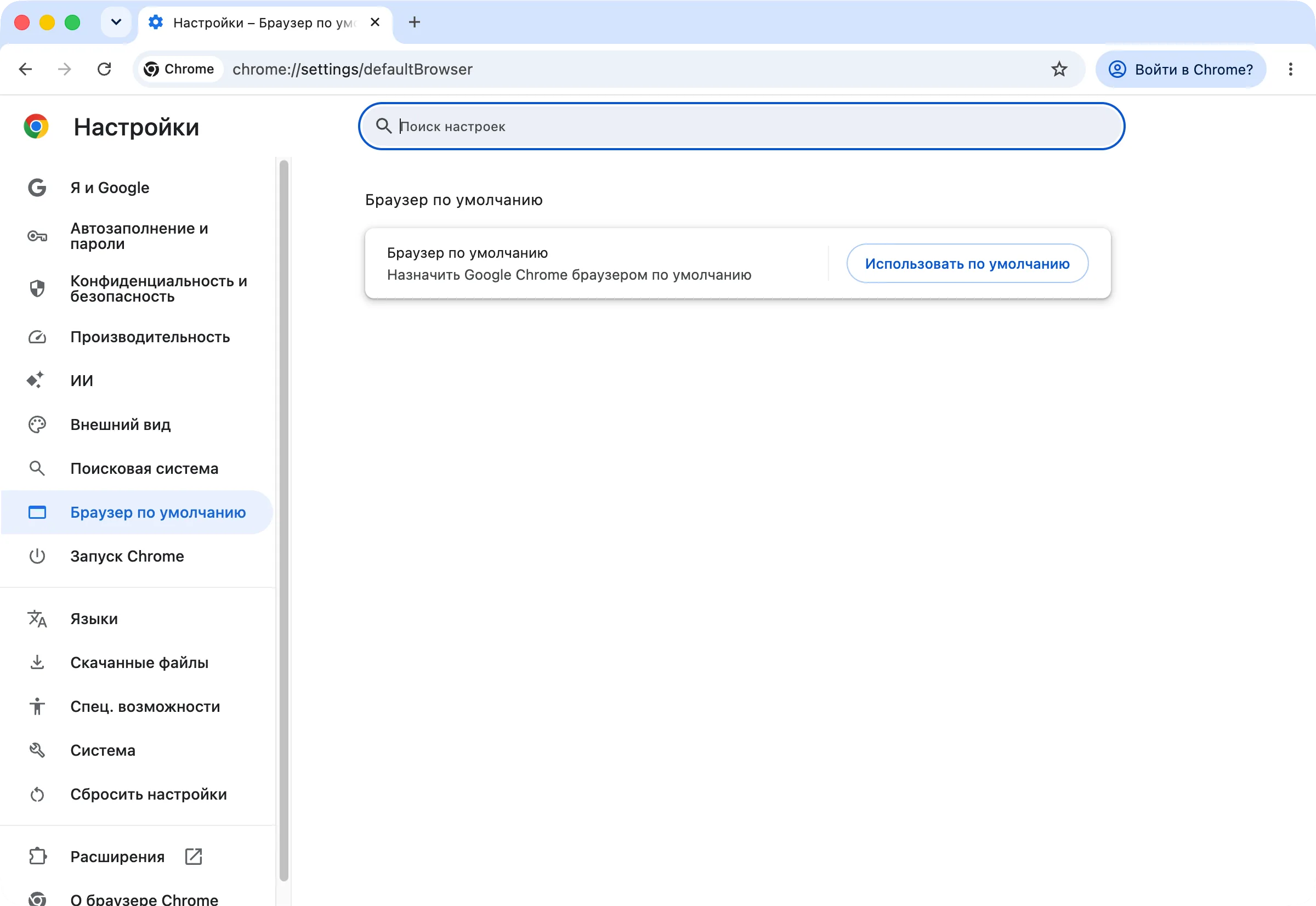Open the 'Поисковая система' settings section
The width and height of the screenshot is (1316, 906).
137,468
